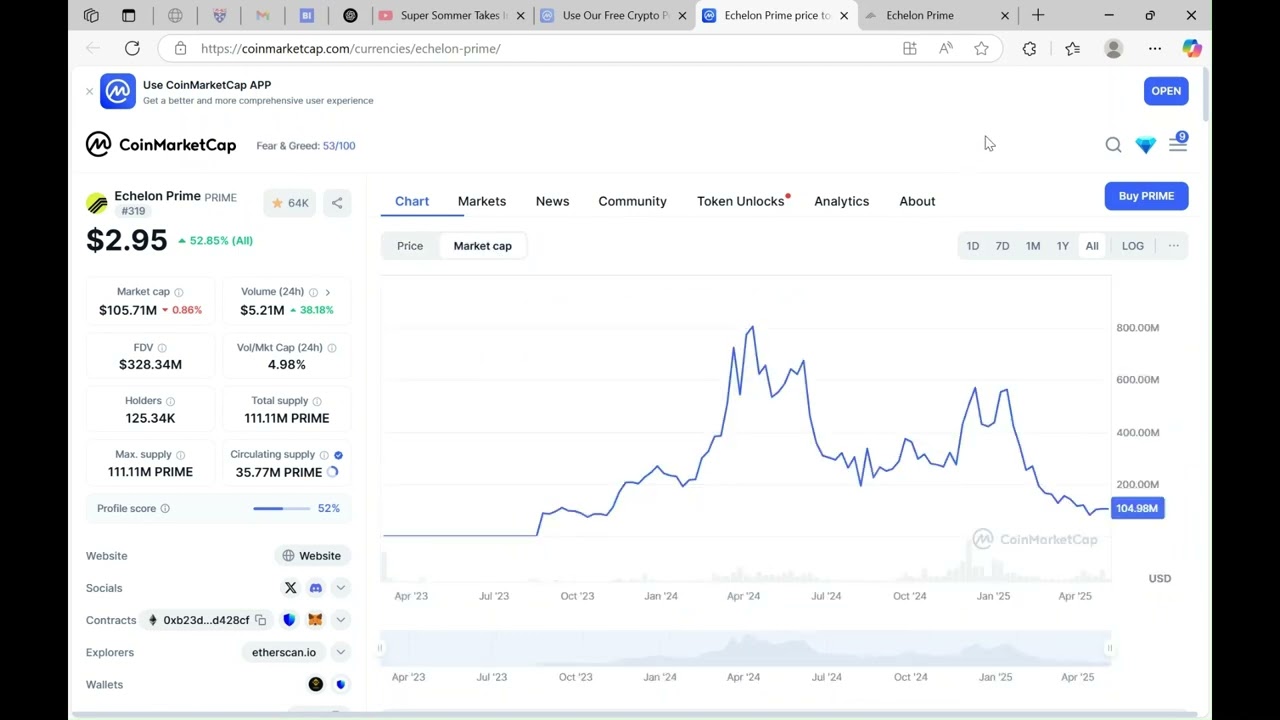
Task: Refresh the browser page
Action: tap(132, 48)
